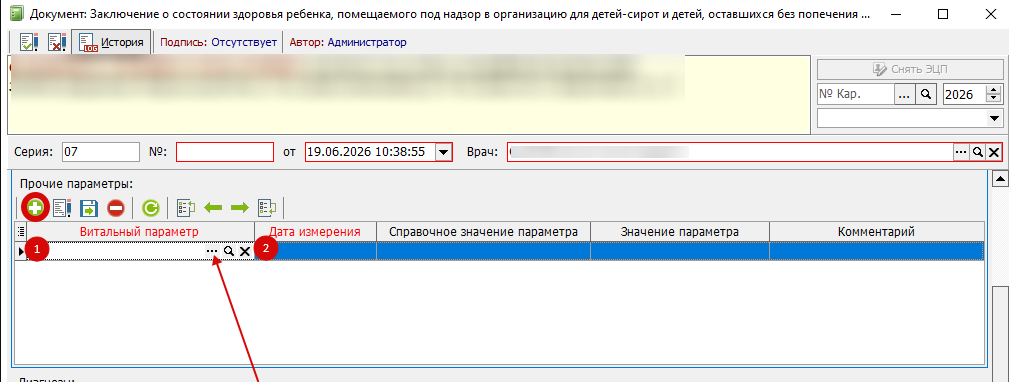
Task: Jump to last record in parameters list
Action: [x=267, y=208]
